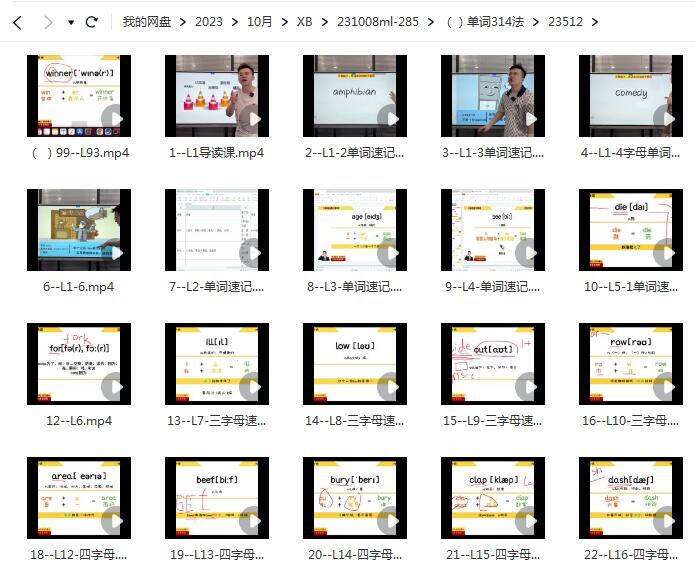The width and height of the screenshot is (695, 578).
Task: Play the 19--L13-四字母 video
Action: tap(253, 521)
